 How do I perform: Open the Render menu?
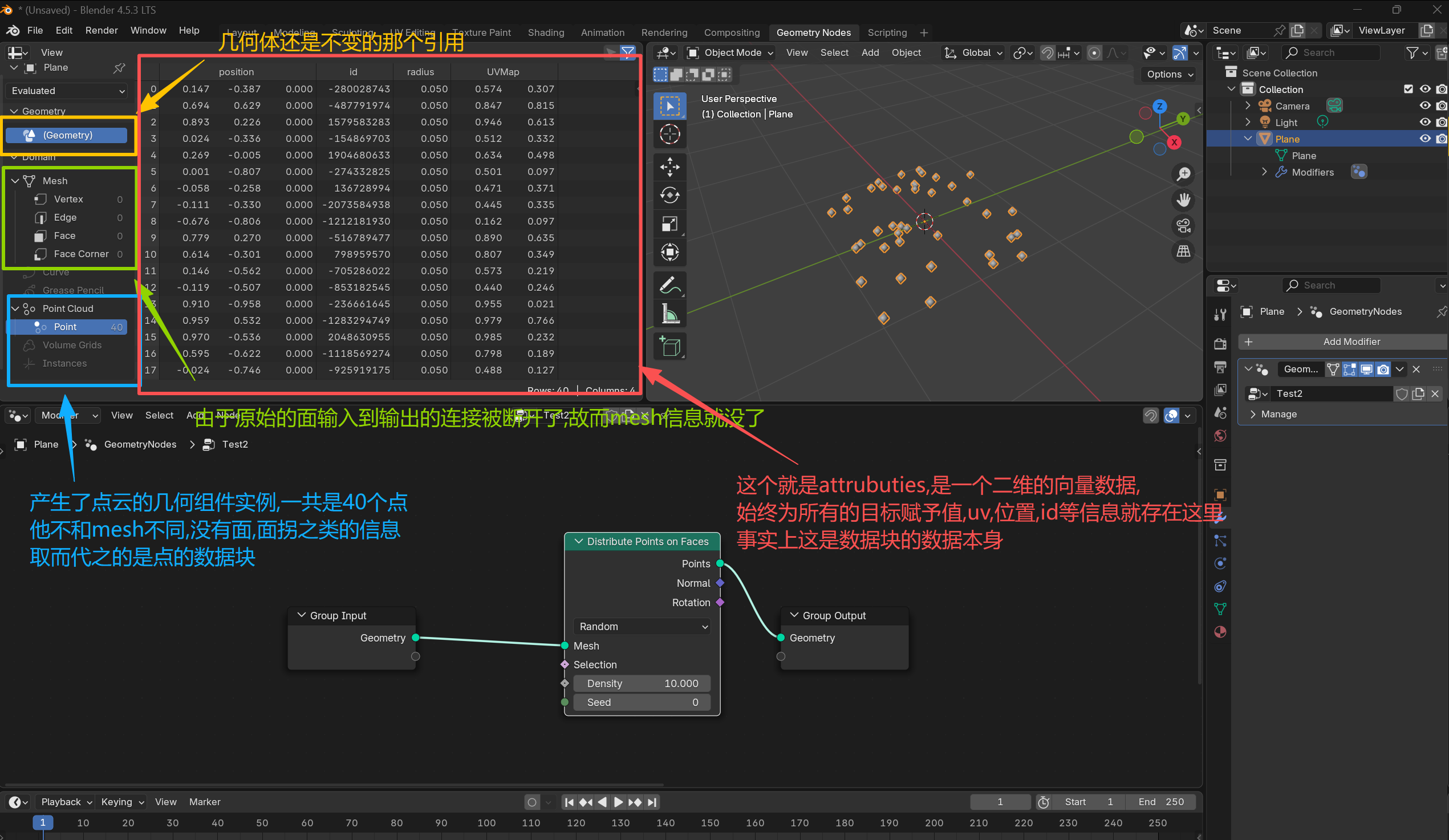pos(101,30)
